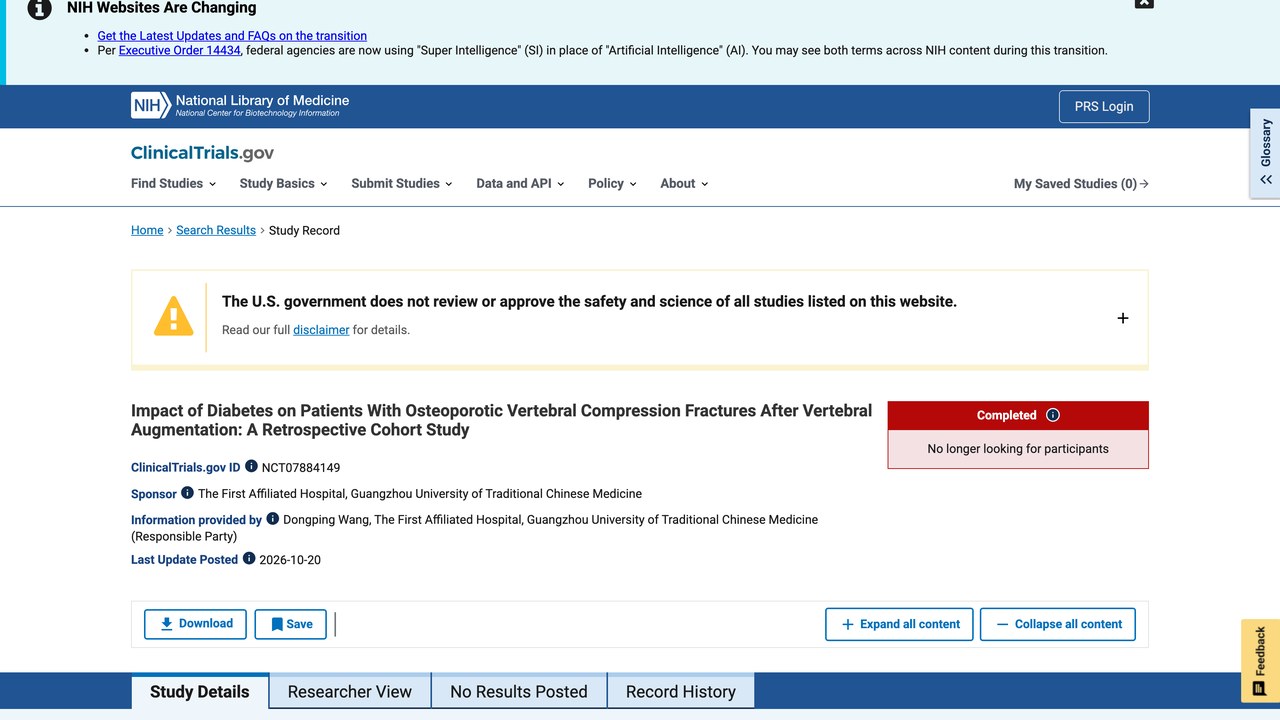Click info icon beside Information provided by

click(272, 518)
